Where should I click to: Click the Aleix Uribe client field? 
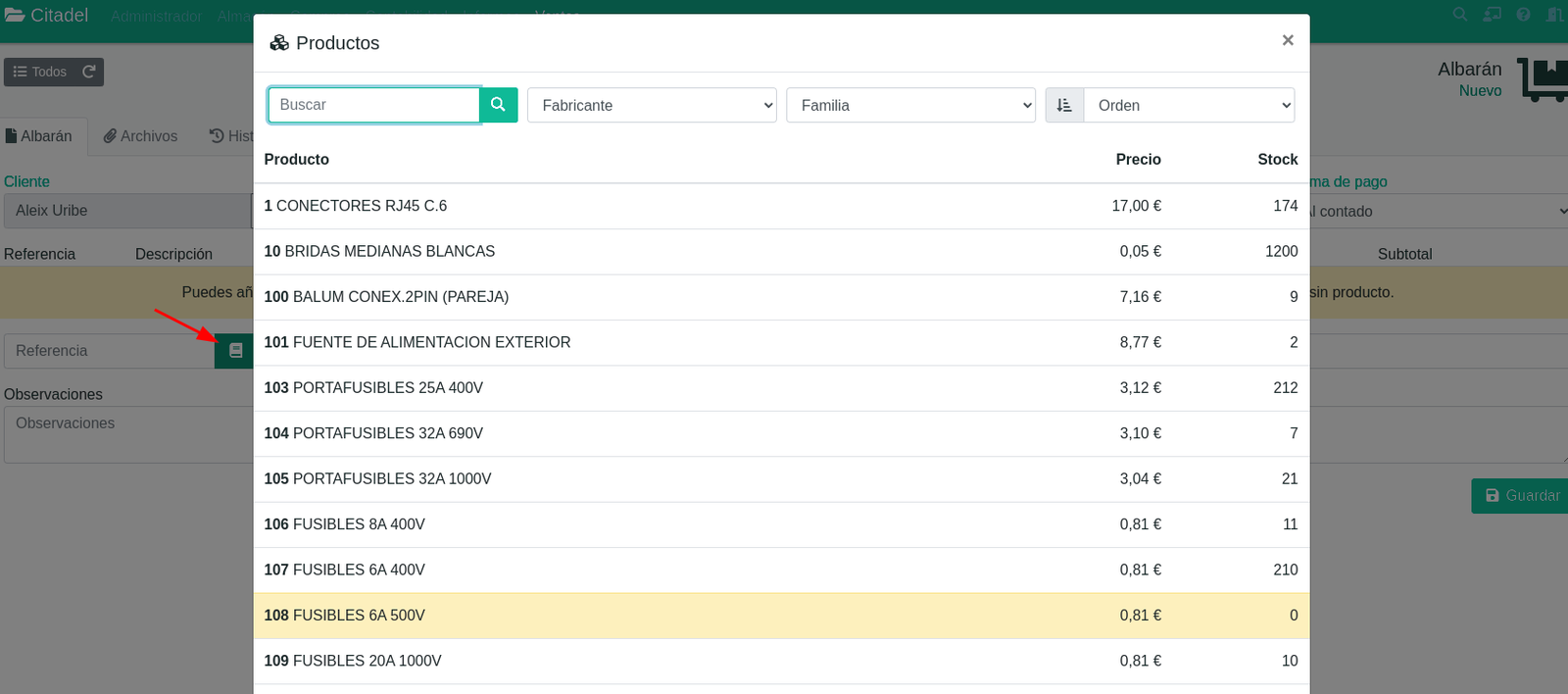point(128,211)
